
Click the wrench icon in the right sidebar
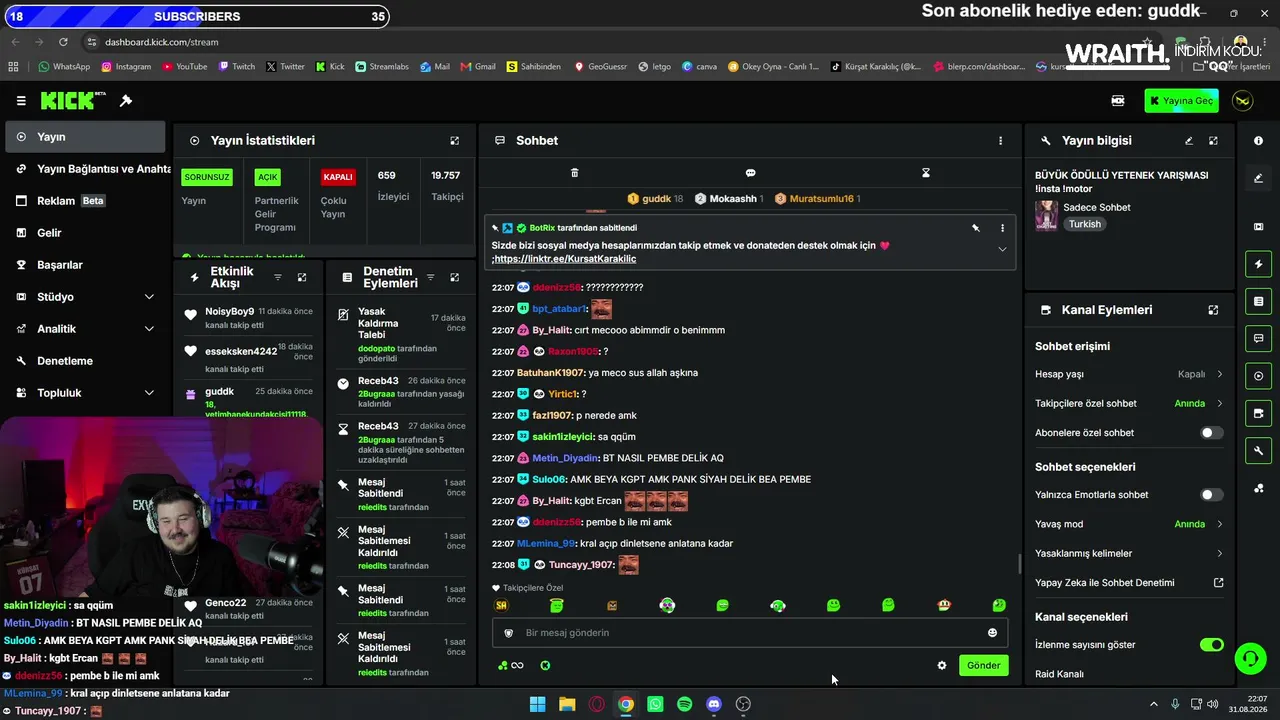[x=1258, y=451]
